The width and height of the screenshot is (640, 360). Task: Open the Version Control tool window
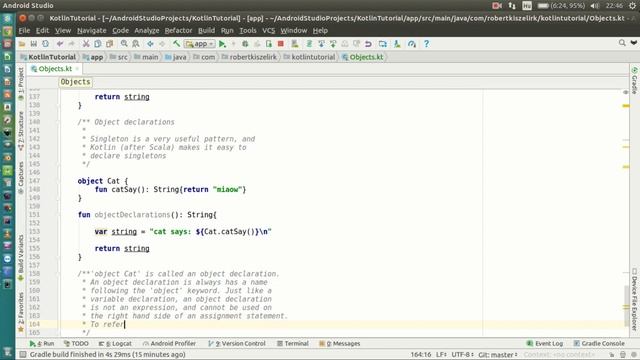[237, 344]
